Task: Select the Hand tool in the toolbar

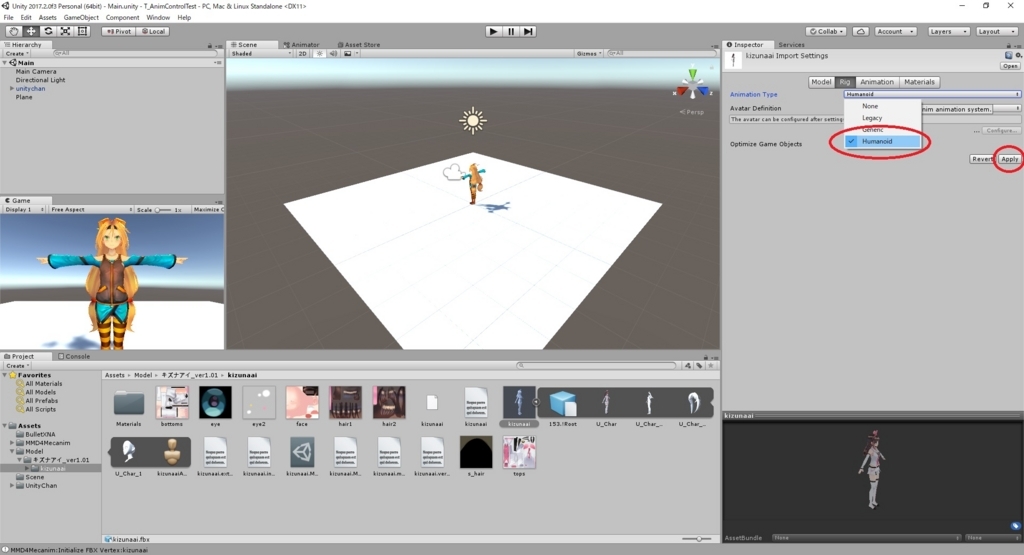Action: tap(13, 31)
